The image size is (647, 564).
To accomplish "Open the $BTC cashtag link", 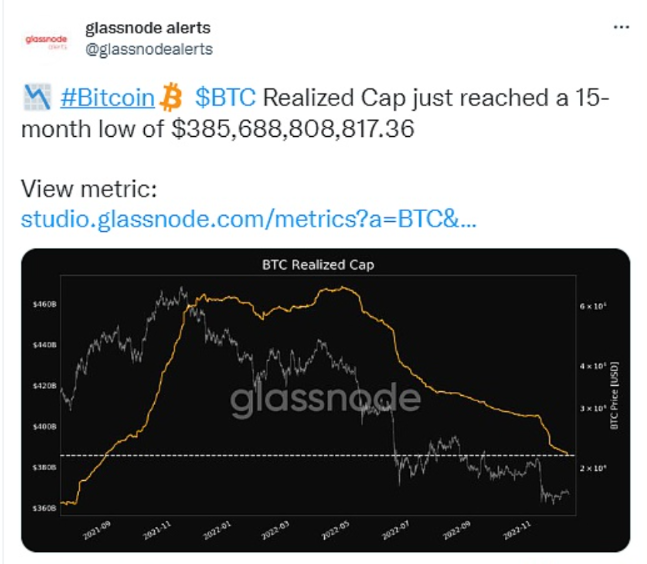I will tap(225, 97).
